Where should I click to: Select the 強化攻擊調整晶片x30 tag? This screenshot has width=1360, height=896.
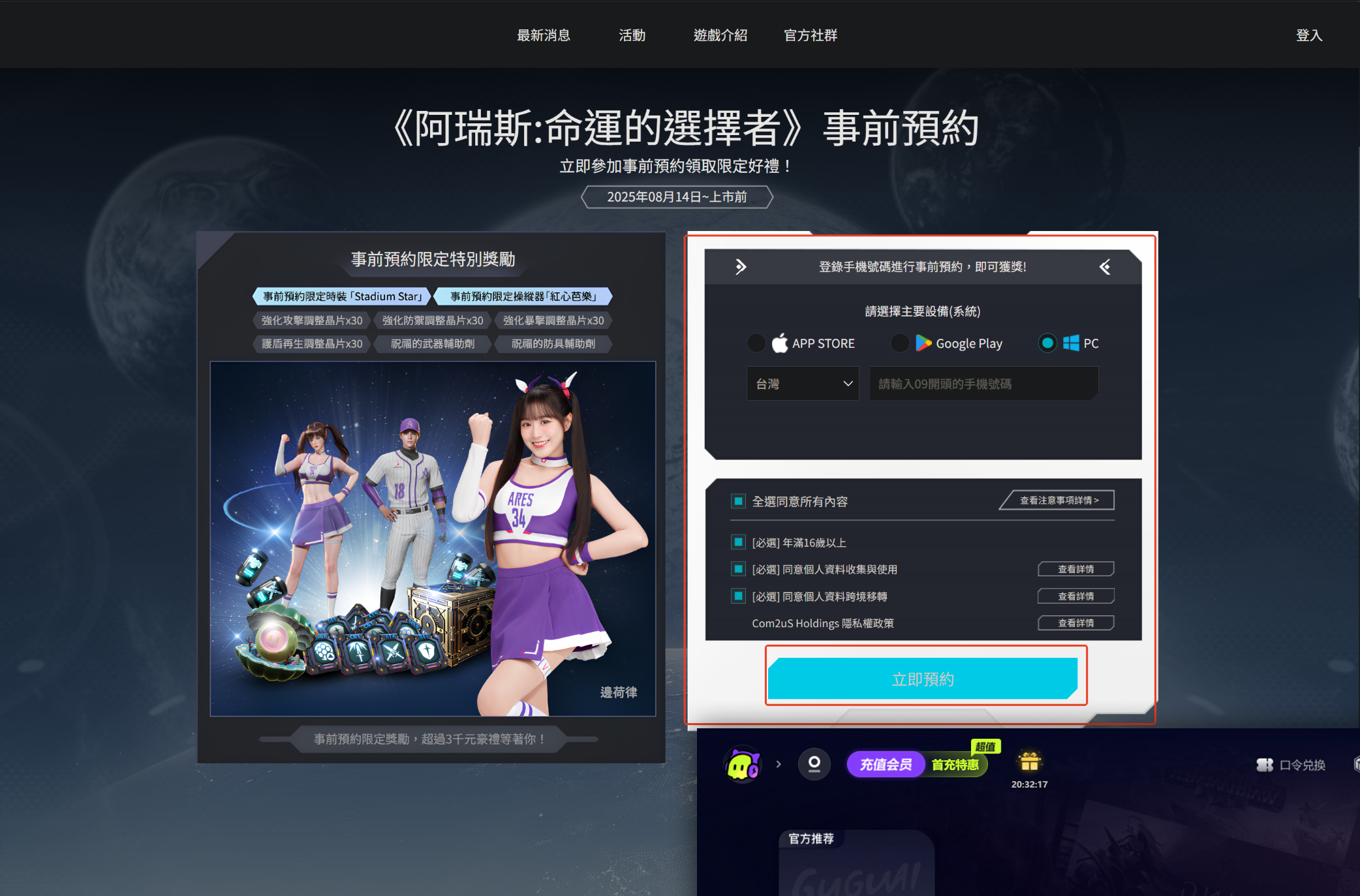pos(312,320)
